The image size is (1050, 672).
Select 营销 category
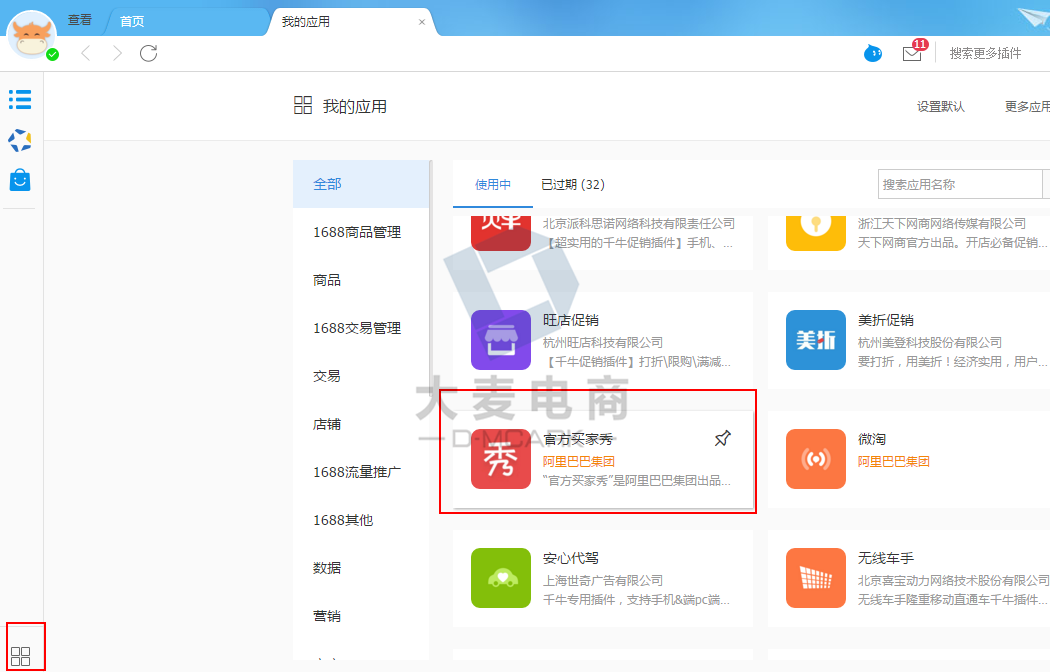point(361,616)
